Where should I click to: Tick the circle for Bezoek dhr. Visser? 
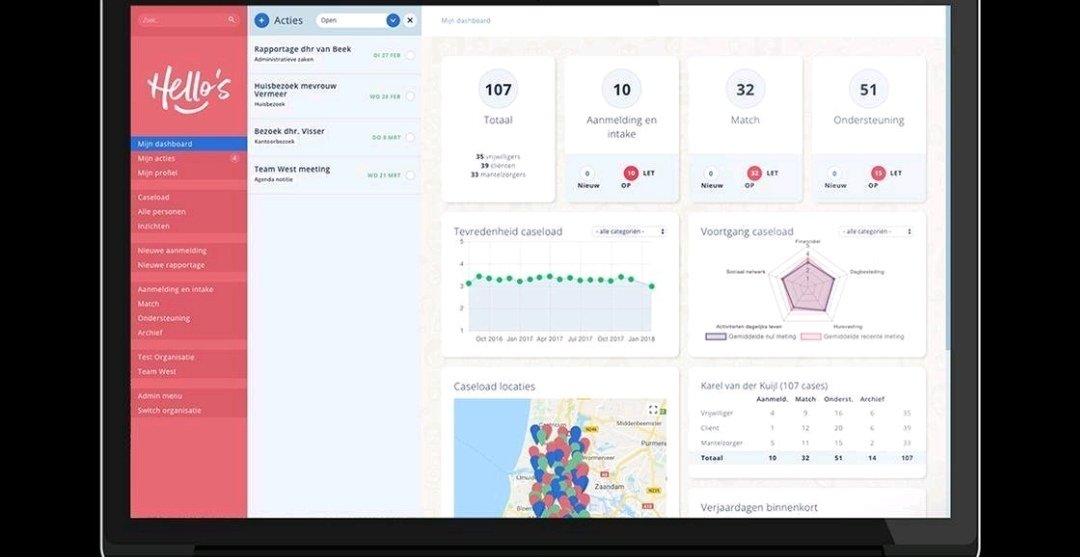410,138
